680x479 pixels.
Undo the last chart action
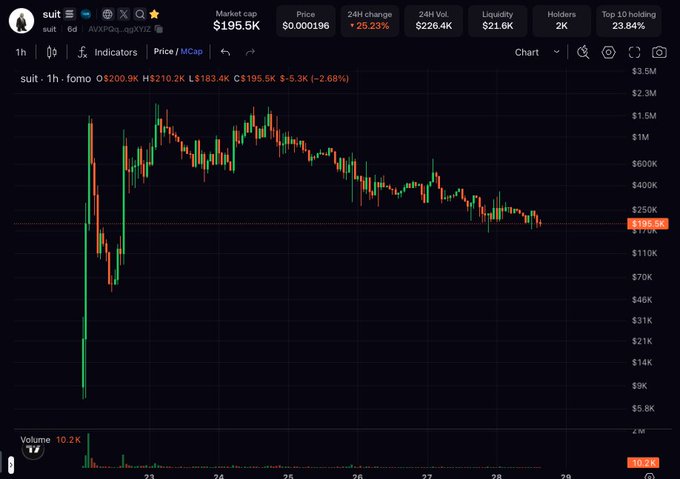225,52
